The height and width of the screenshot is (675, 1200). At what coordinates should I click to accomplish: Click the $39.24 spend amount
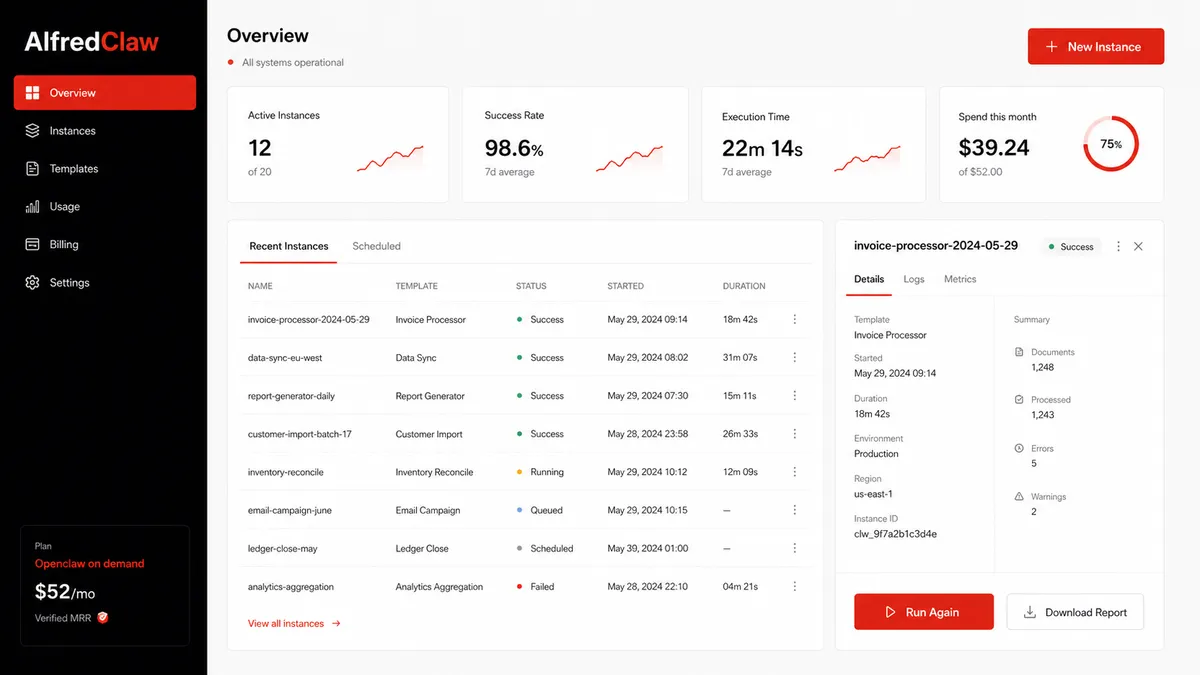tap(994, 148)
